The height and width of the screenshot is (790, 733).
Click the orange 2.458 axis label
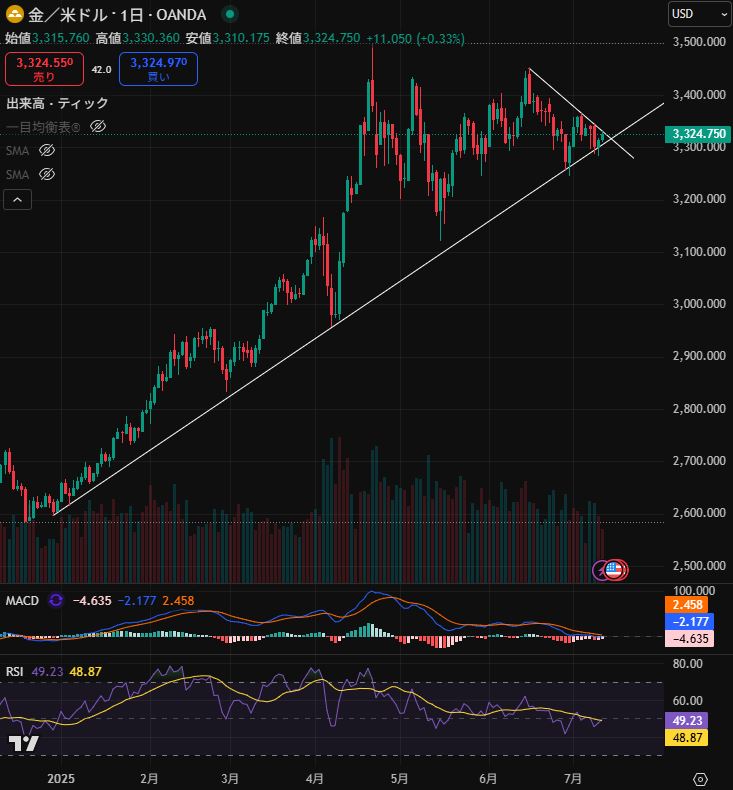tap(687, 605)
